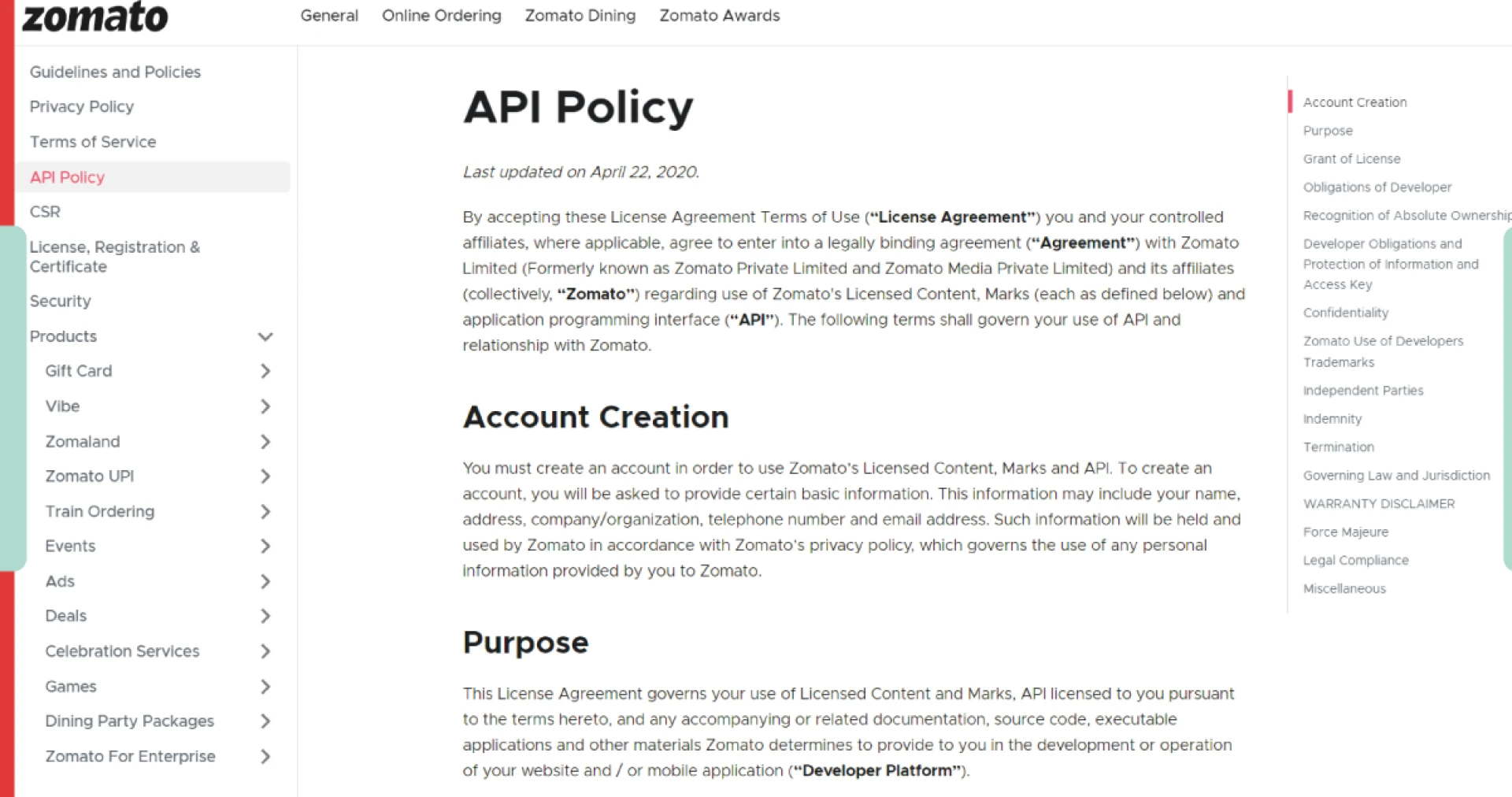View the CSR page
This screenshot has width=1512, height=797.
(x=44, y=211)
